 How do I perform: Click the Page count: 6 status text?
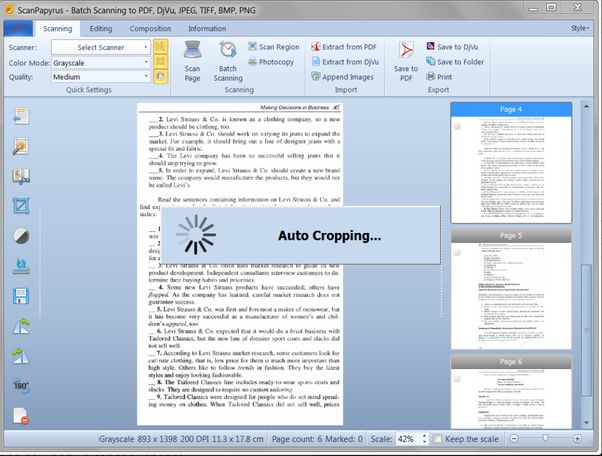click(297, 439)
